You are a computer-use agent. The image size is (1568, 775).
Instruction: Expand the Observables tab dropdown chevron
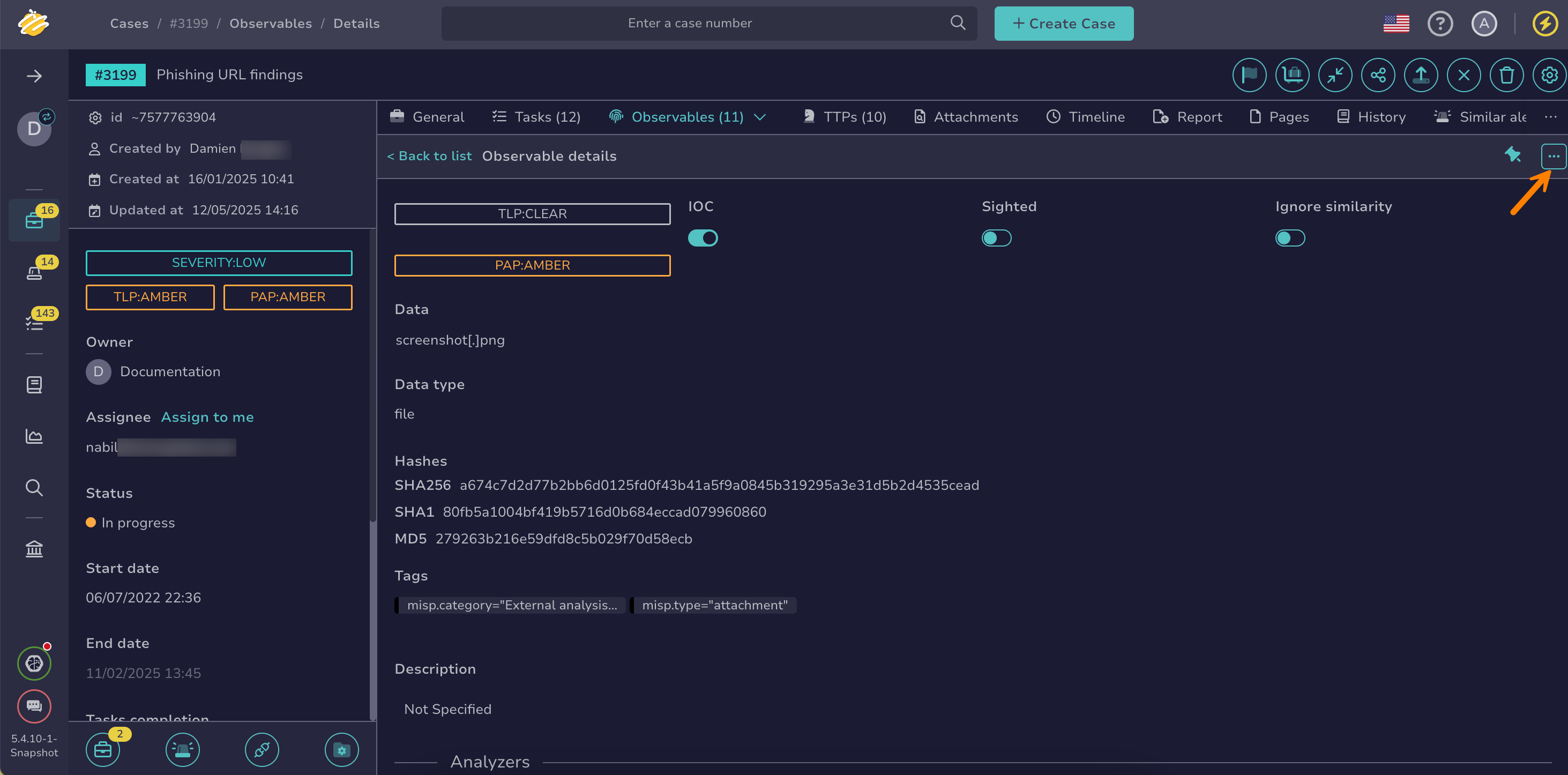pyautogui.click(x=760, y=117)
